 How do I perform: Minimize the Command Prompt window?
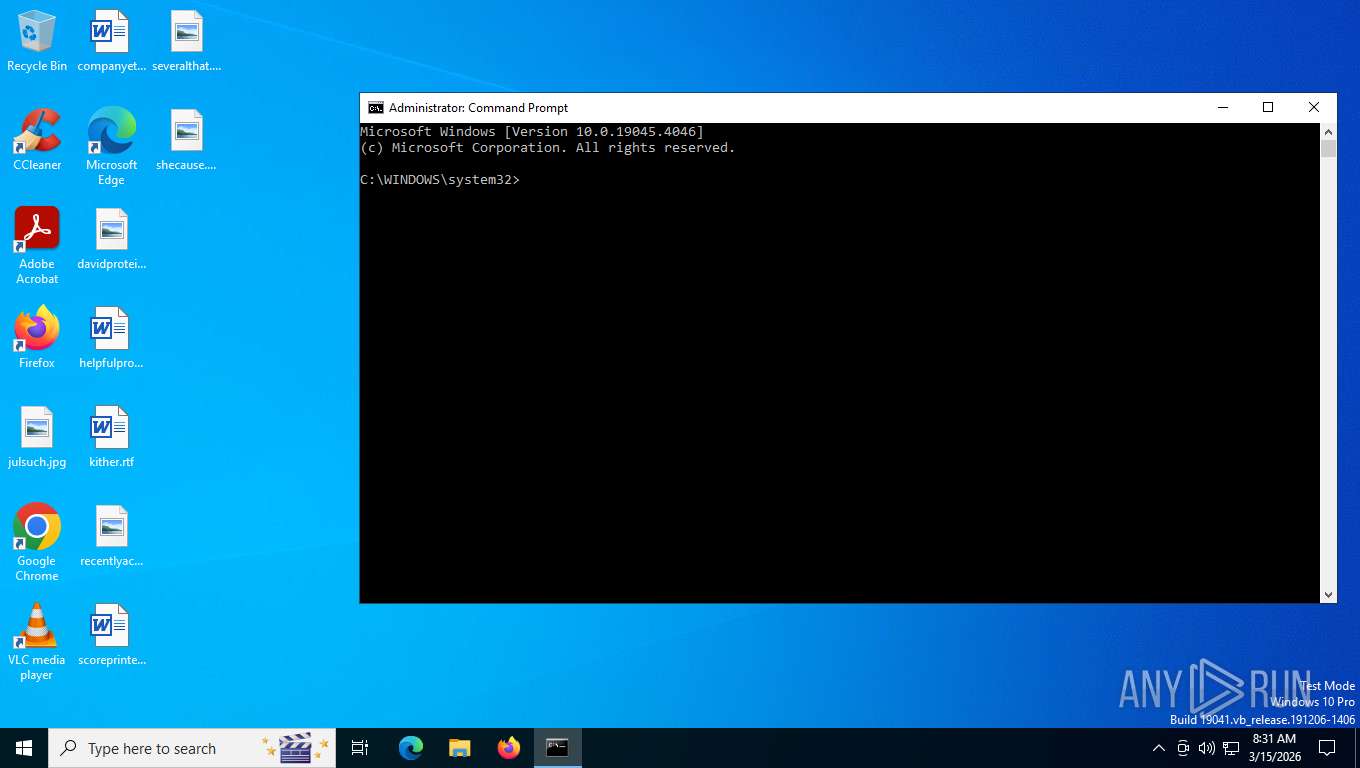point(1222,108)
